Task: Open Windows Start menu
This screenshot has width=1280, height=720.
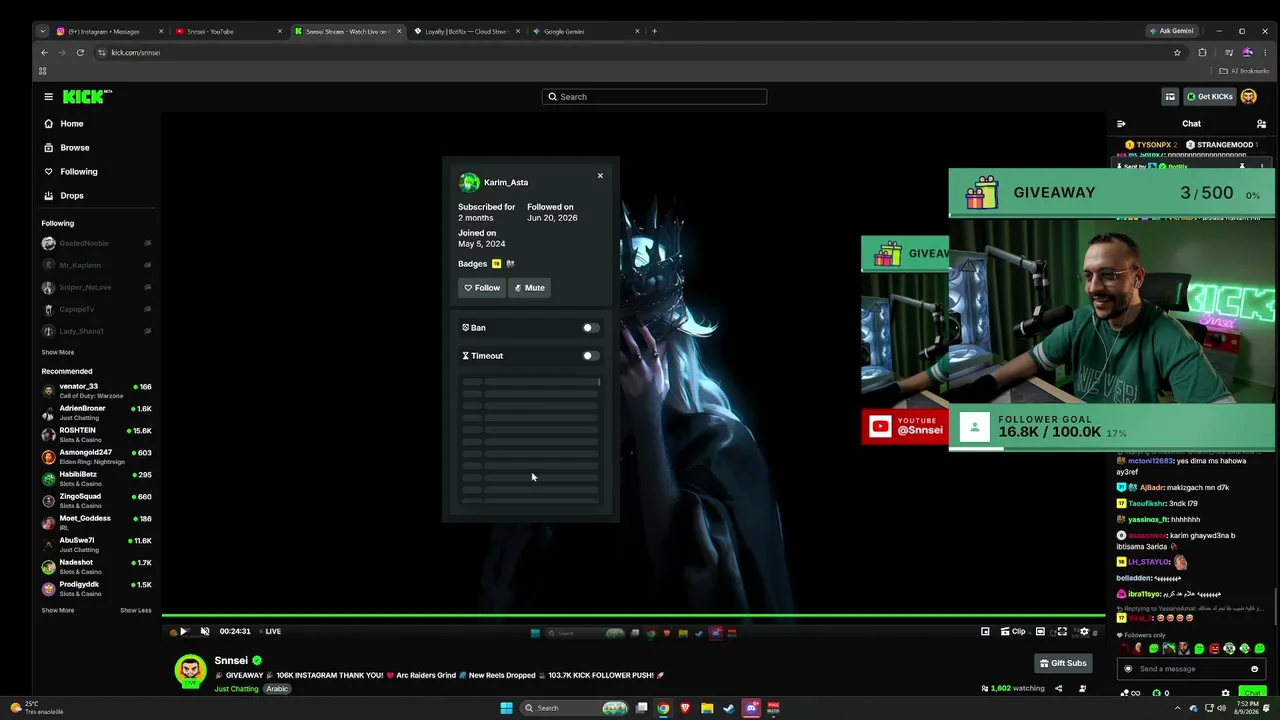Action: [x=506, y=708]
